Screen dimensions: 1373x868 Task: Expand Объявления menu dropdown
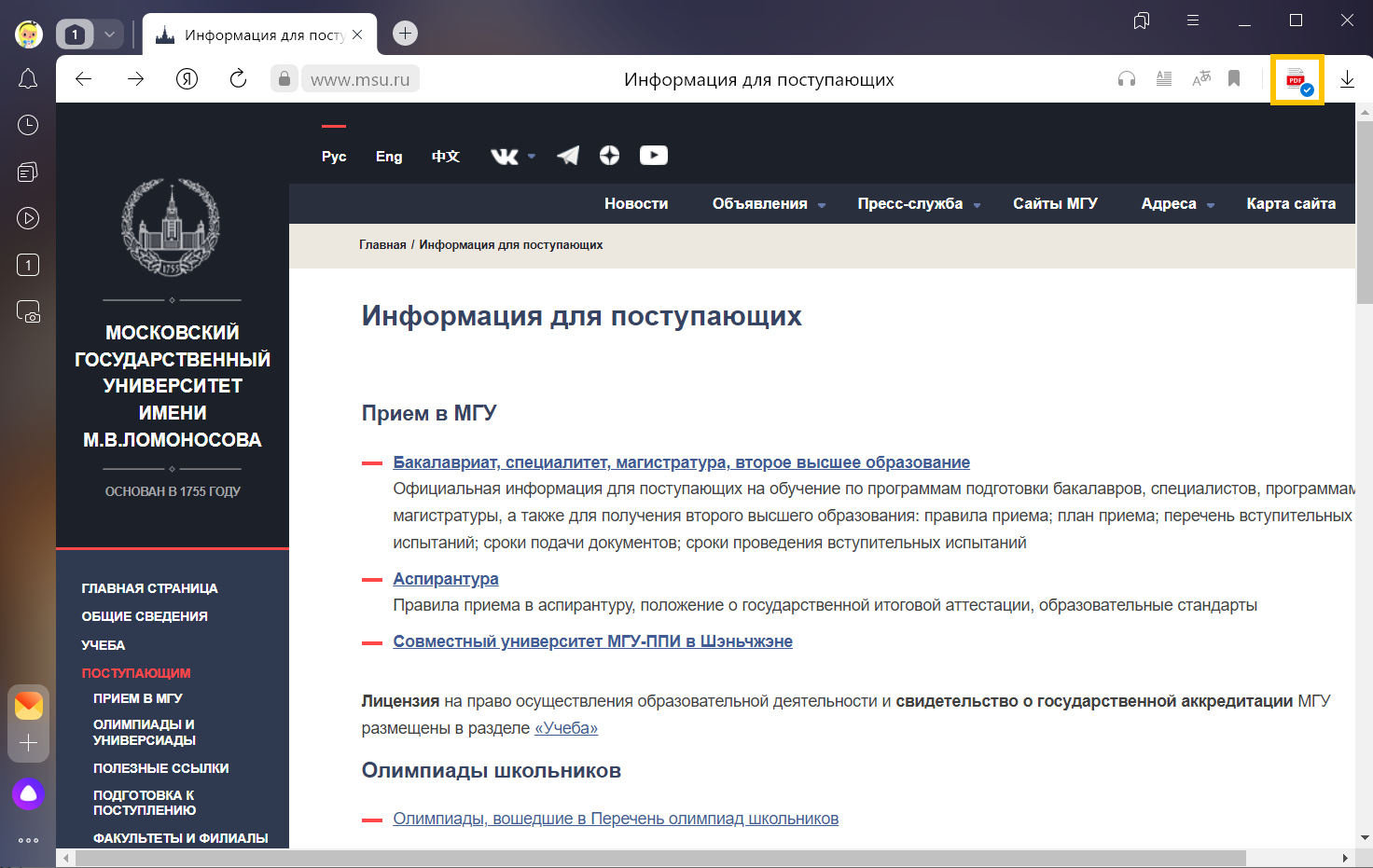[822, 205]
